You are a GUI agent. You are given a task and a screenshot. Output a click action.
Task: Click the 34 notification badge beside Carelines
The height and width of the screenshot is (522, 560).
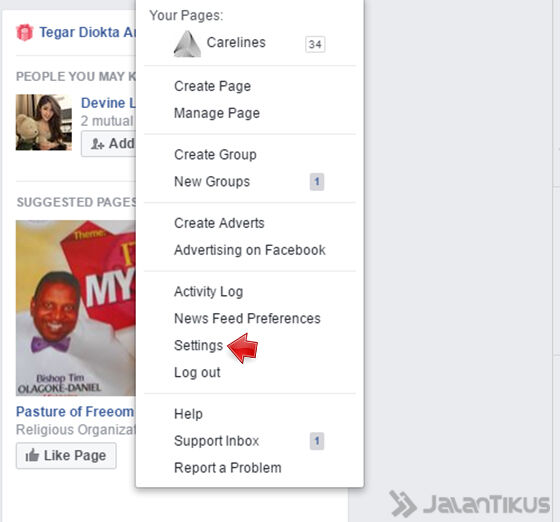coord(315,44)
